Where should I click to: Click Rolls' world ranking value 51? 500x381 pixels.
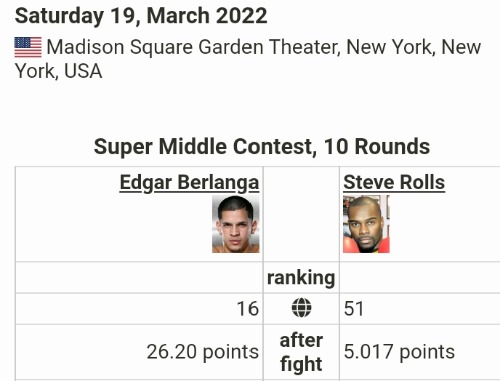coord(353,308)
